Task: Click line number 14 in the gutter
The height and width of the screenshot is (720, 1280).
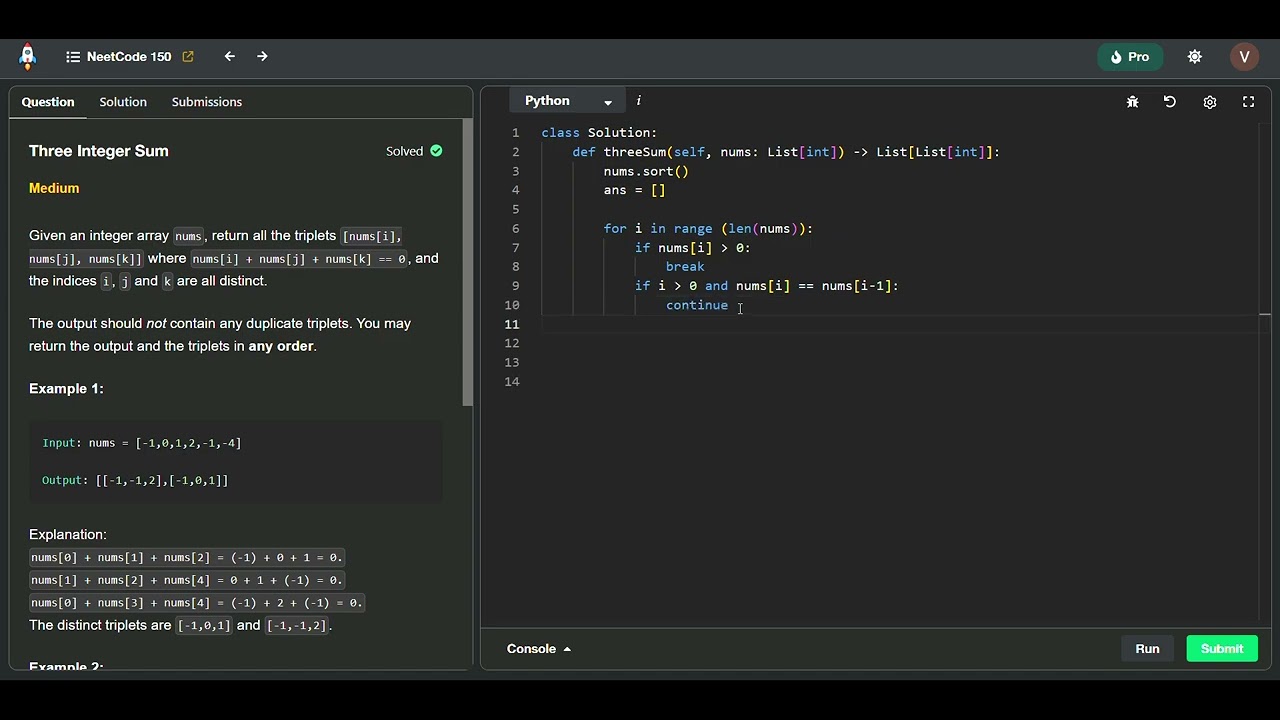Action: [512, 382]
